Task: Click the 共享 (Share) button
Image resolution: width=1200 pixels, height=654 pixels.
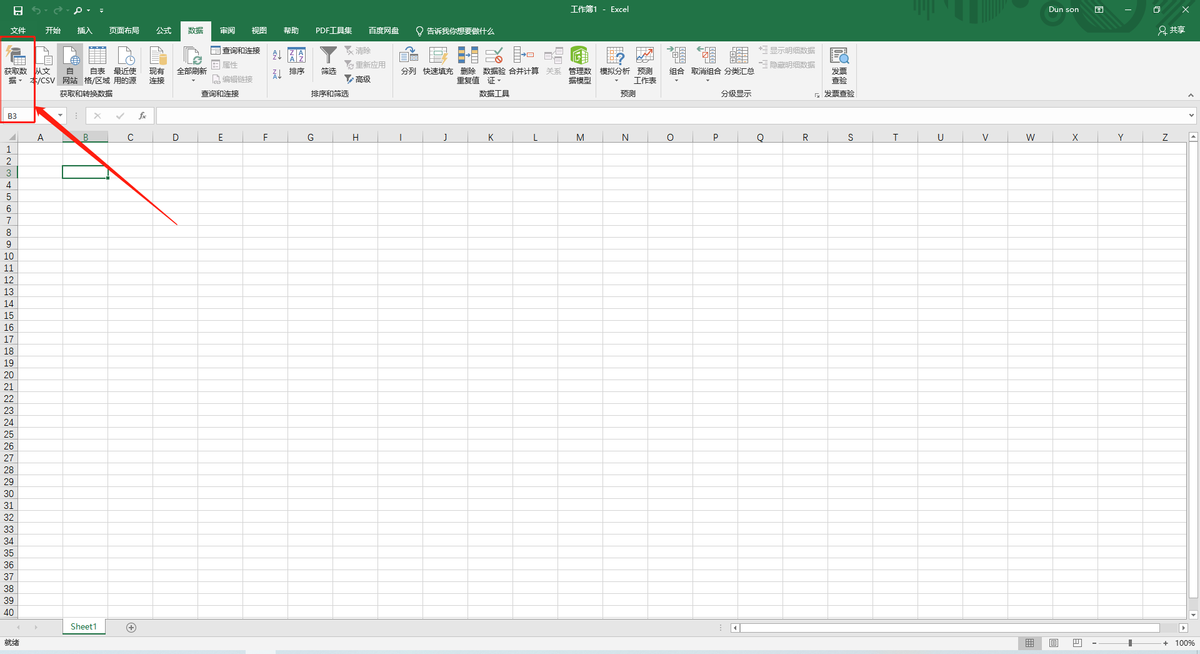Action: [1171, 31]
